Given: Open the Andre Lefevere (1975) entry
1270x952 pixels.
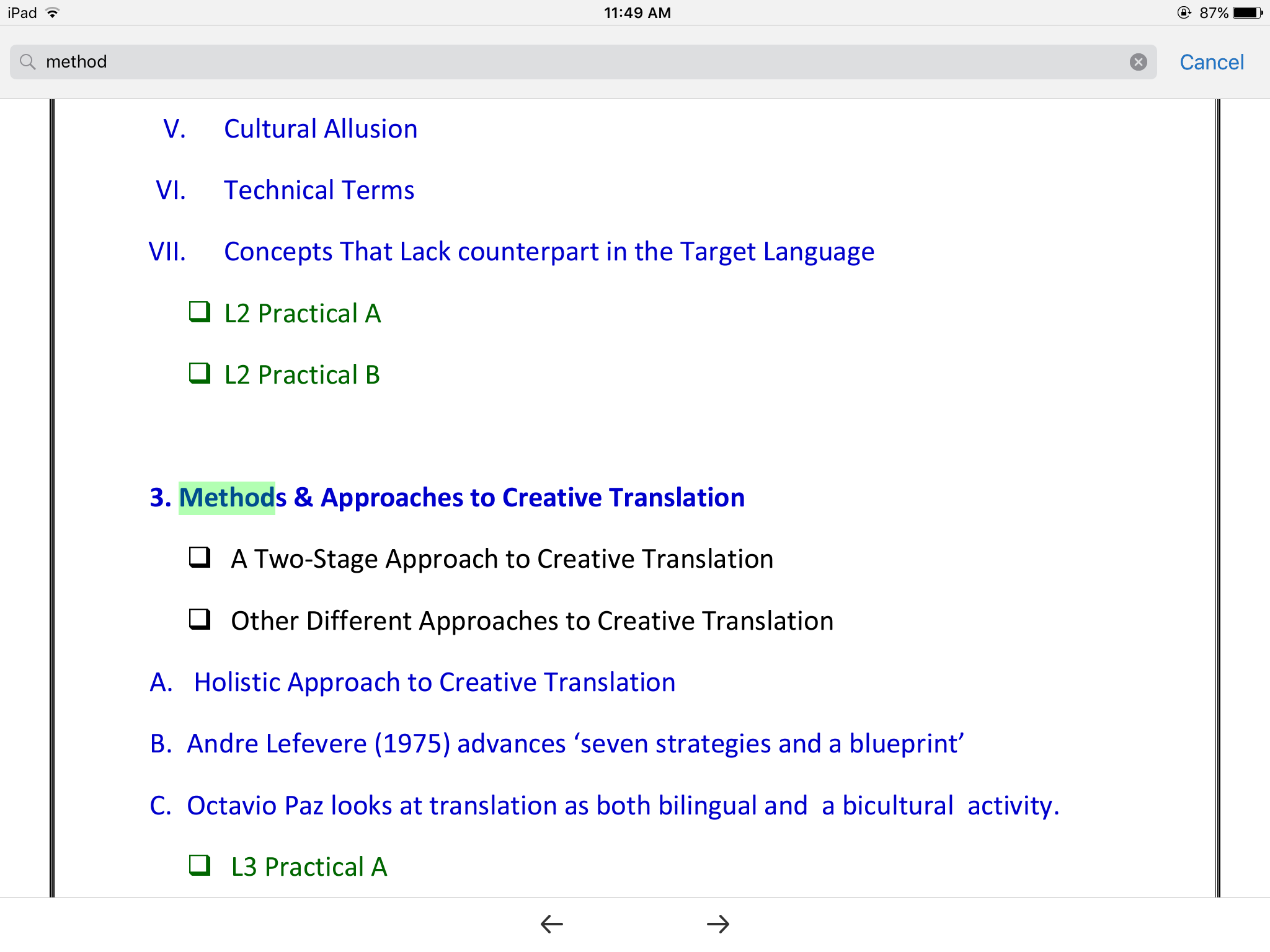Looking at the screenshot, I should 575,744.
